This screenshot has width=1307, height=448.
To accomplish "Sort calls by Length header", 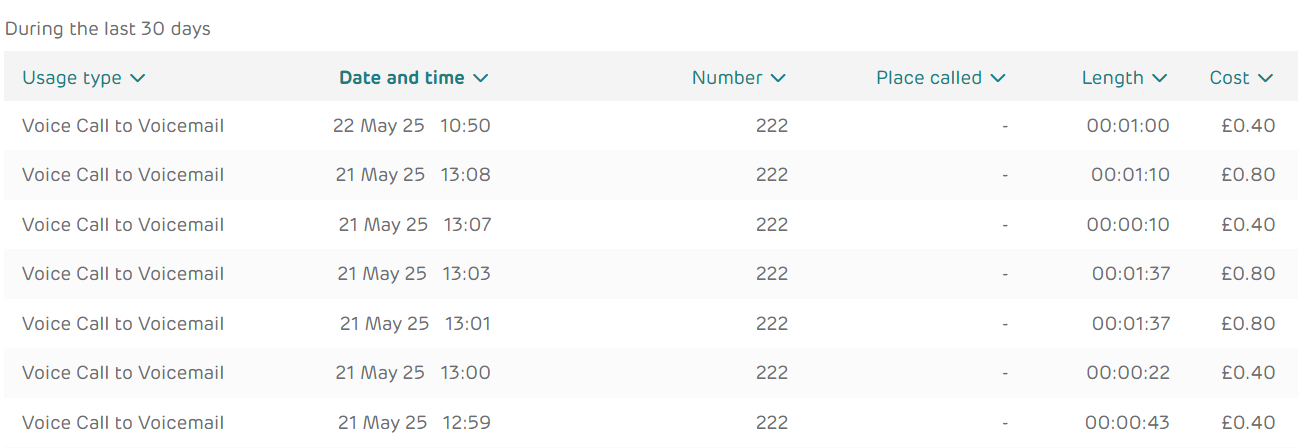I will tap(1124, 78).
